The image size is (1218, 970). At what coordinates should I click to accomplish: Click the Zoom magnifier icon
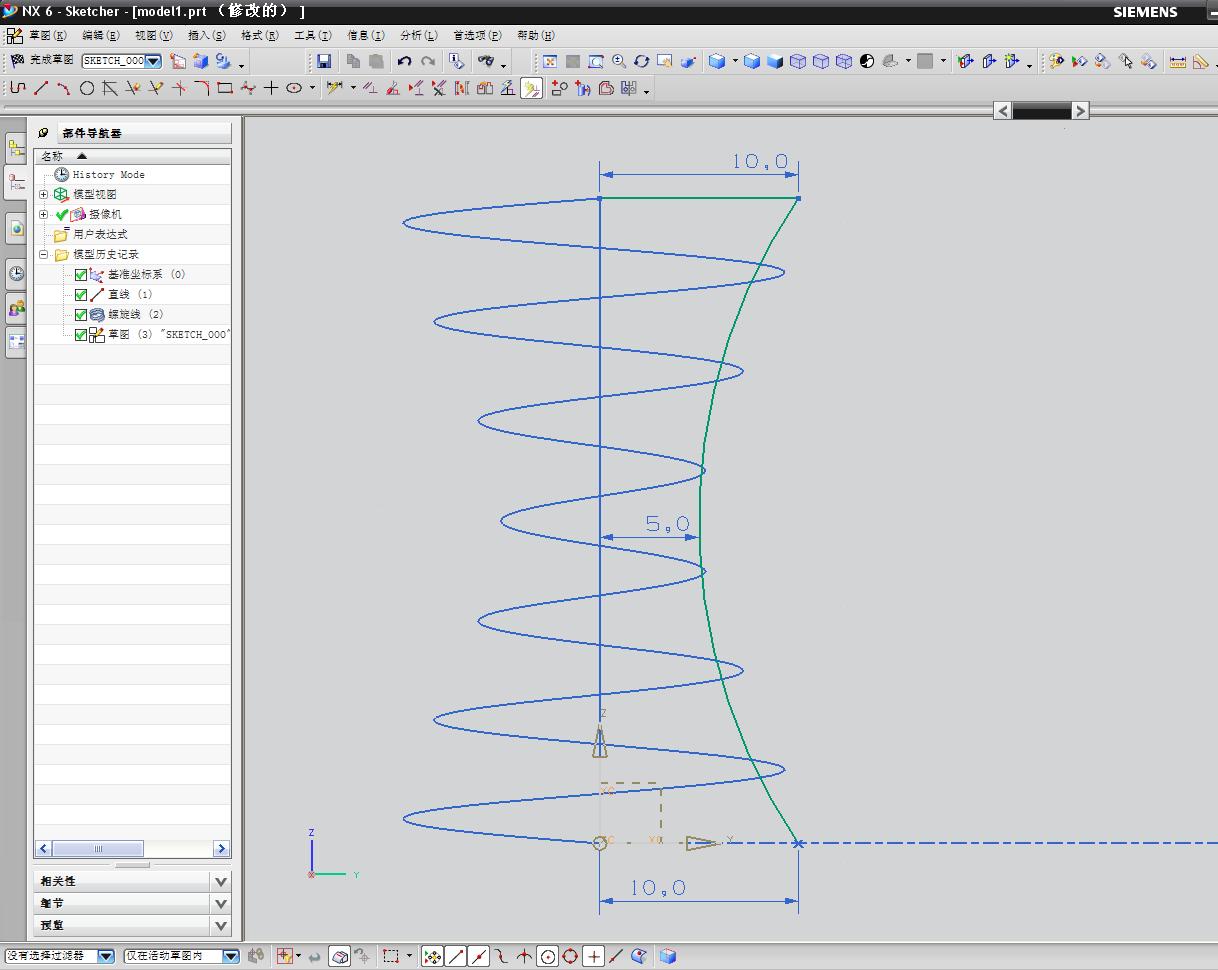click(x=619, y=61)
